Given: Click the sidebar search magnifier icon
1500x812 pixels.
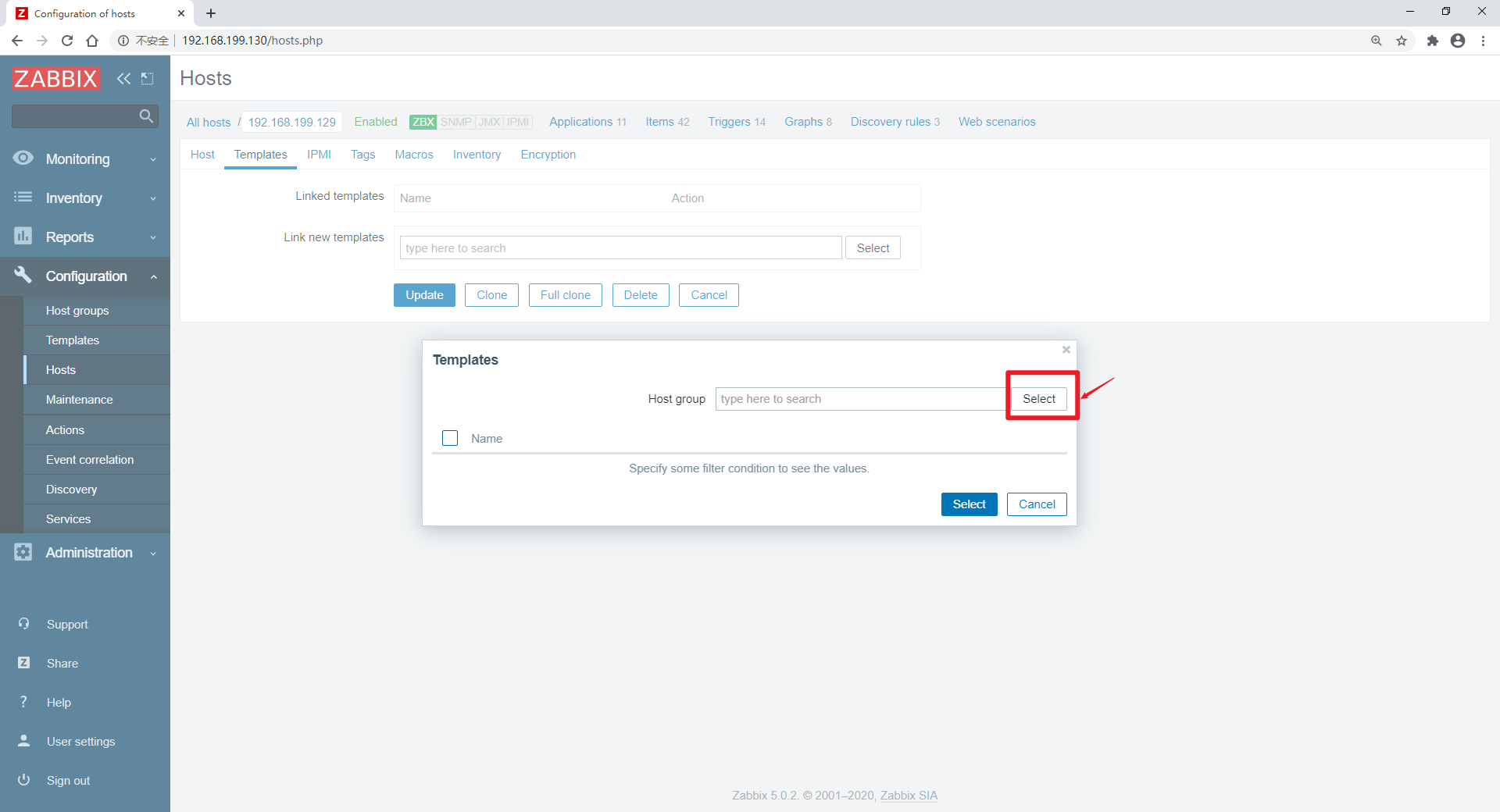Looking at the screenshot, I should point(146,116).
